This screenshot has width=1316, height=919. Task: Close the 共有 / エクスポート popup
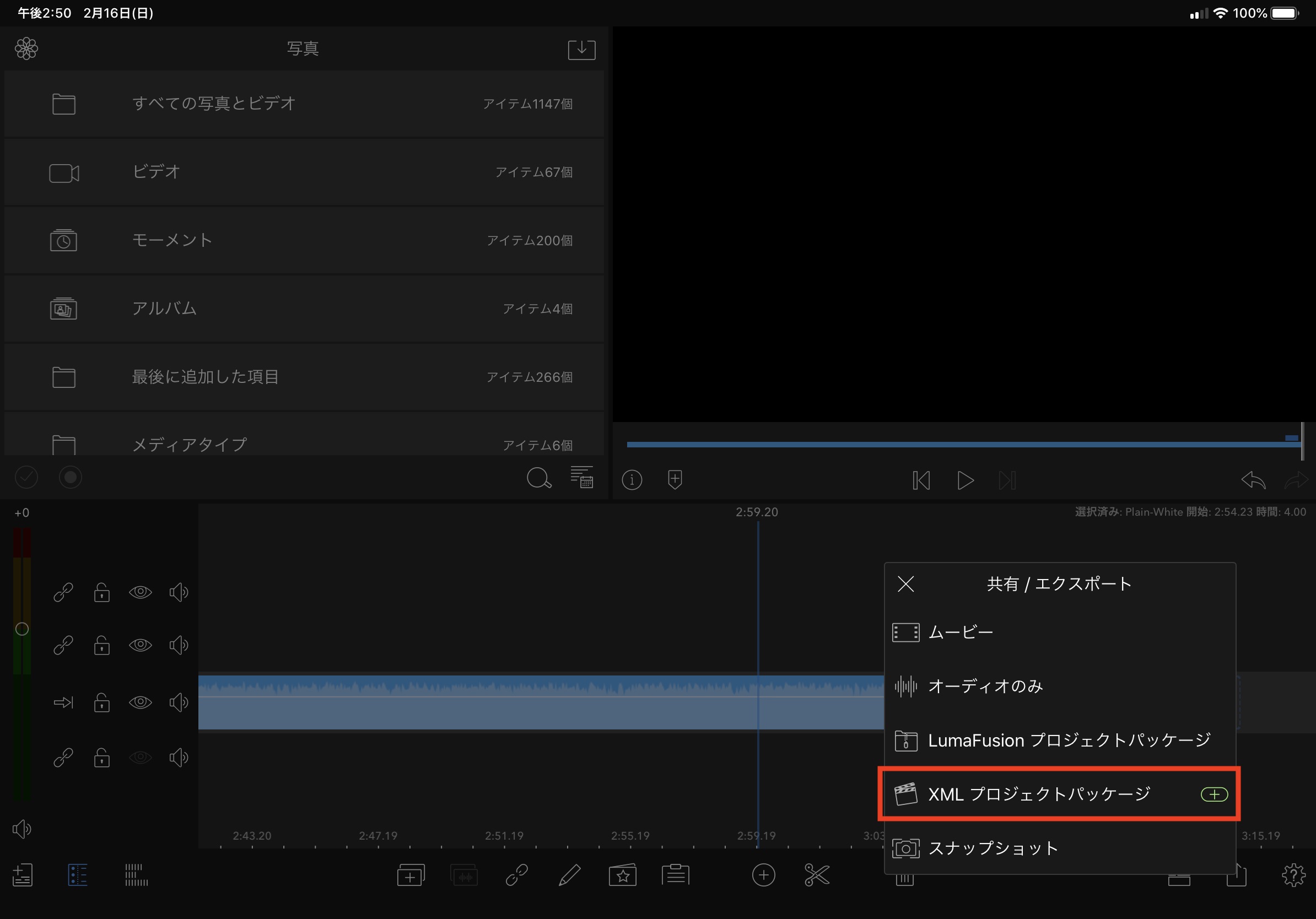point(905,584)
